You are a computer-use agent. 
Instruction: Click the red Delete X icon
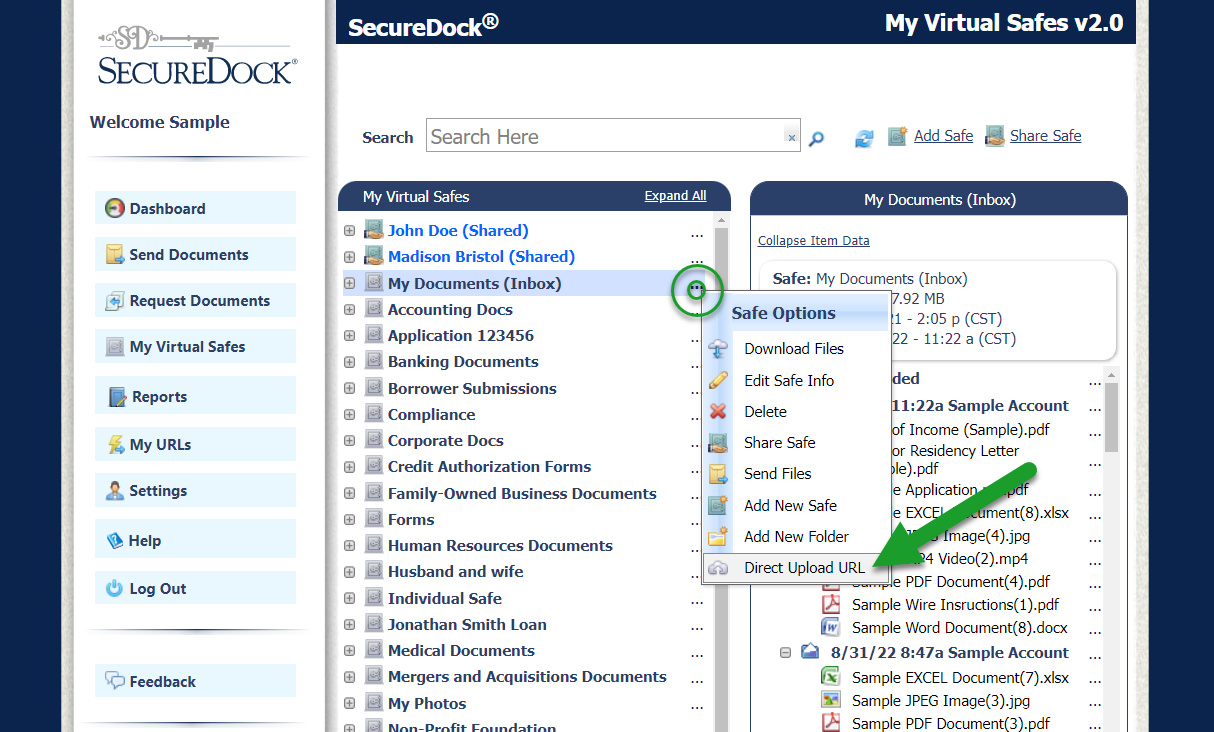(x=718, y=411)
